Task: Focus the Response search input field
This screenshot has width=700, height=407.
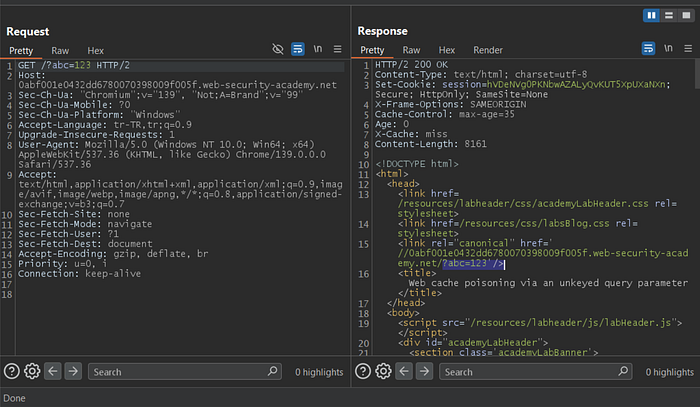Action: (536, 372)
